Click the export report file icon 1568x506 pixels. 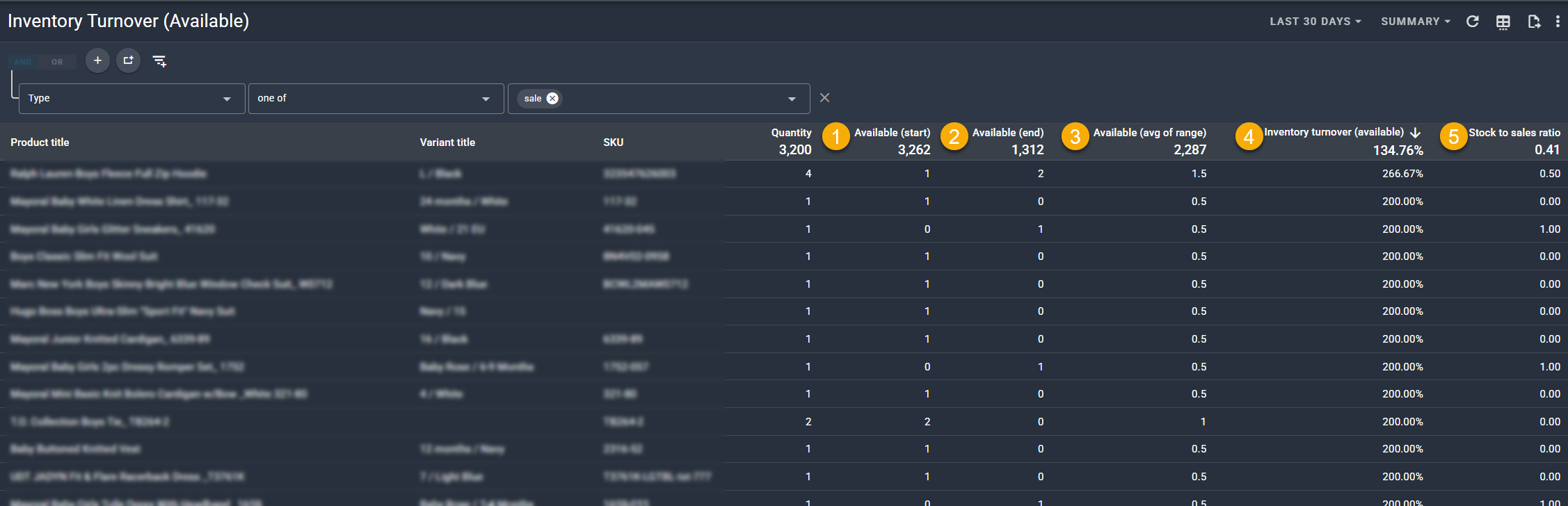point(1533,22)
